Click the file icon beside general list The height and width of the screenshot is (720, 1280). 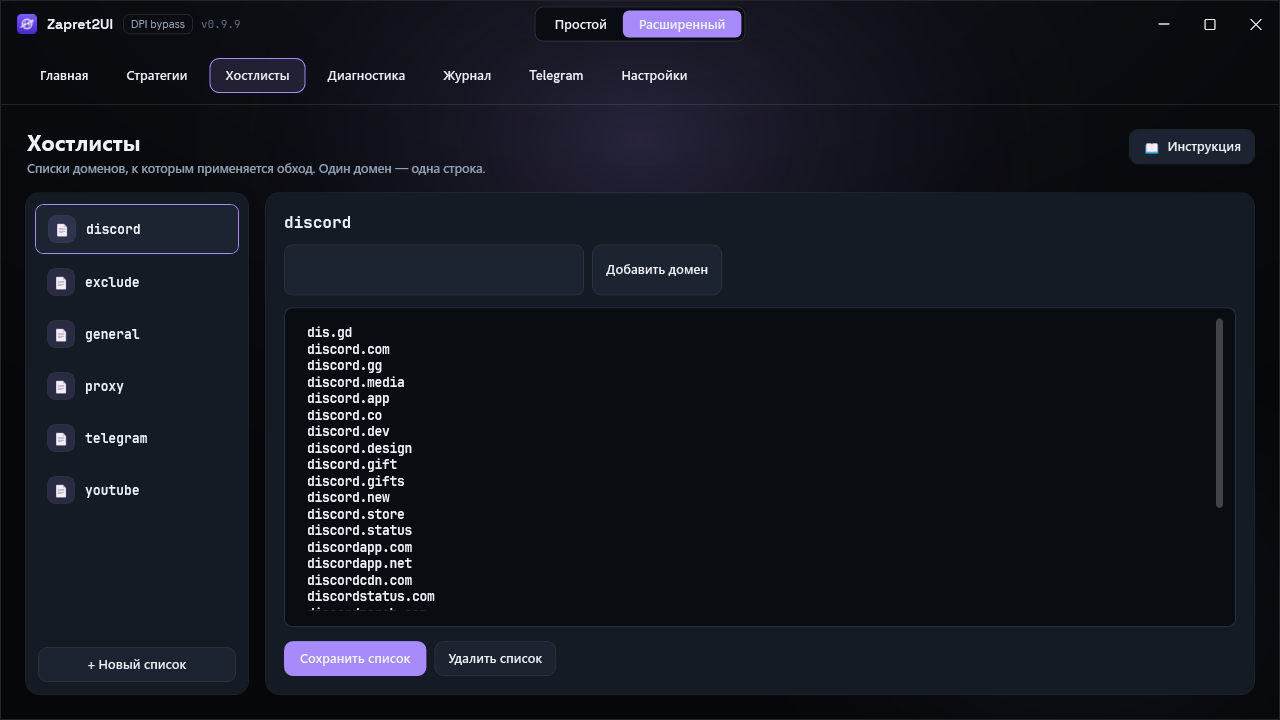61,334
